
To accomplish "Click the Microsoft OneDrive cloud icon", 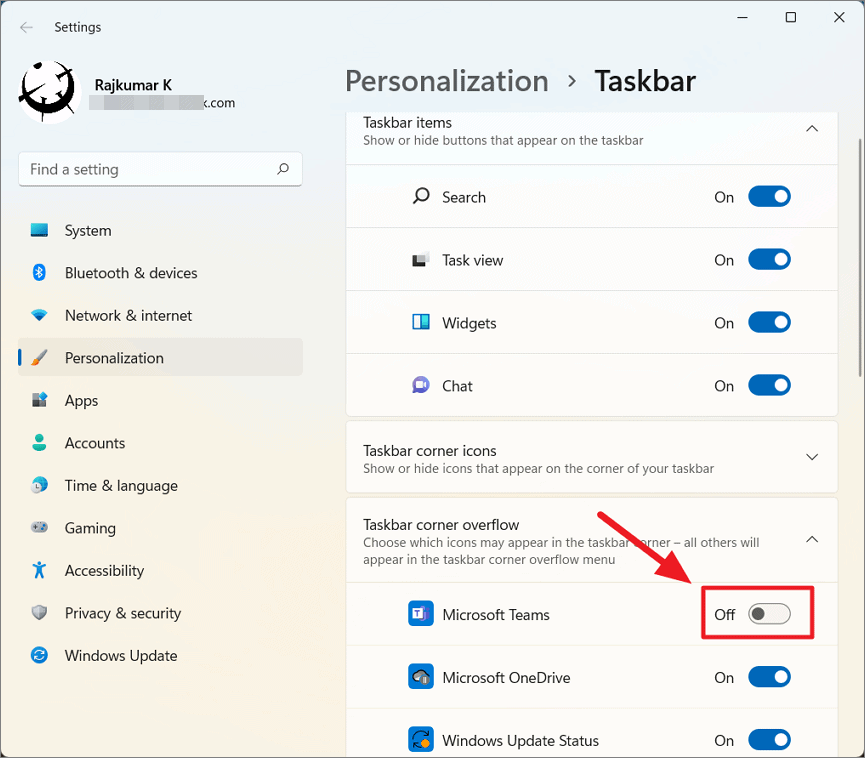I will [x=420, y=677].
